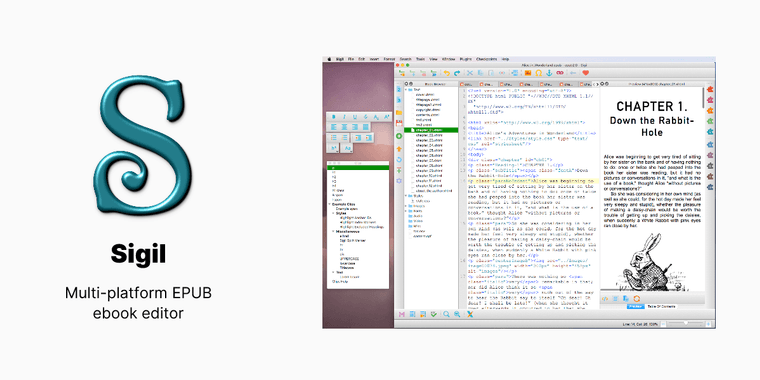
Task: Click the green checkmark validate icon
Action: coord(434,314)
